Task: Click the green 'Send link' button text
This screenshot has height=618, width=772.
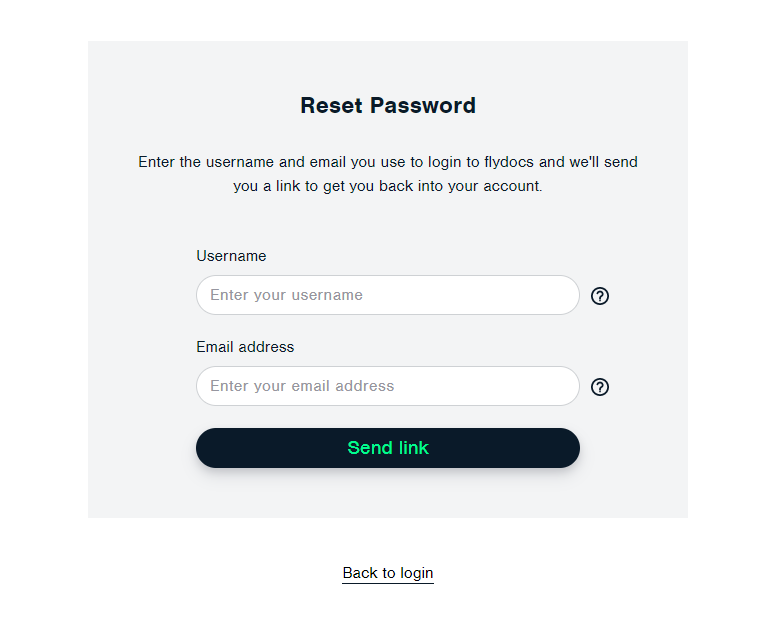Action: [388, 448]
